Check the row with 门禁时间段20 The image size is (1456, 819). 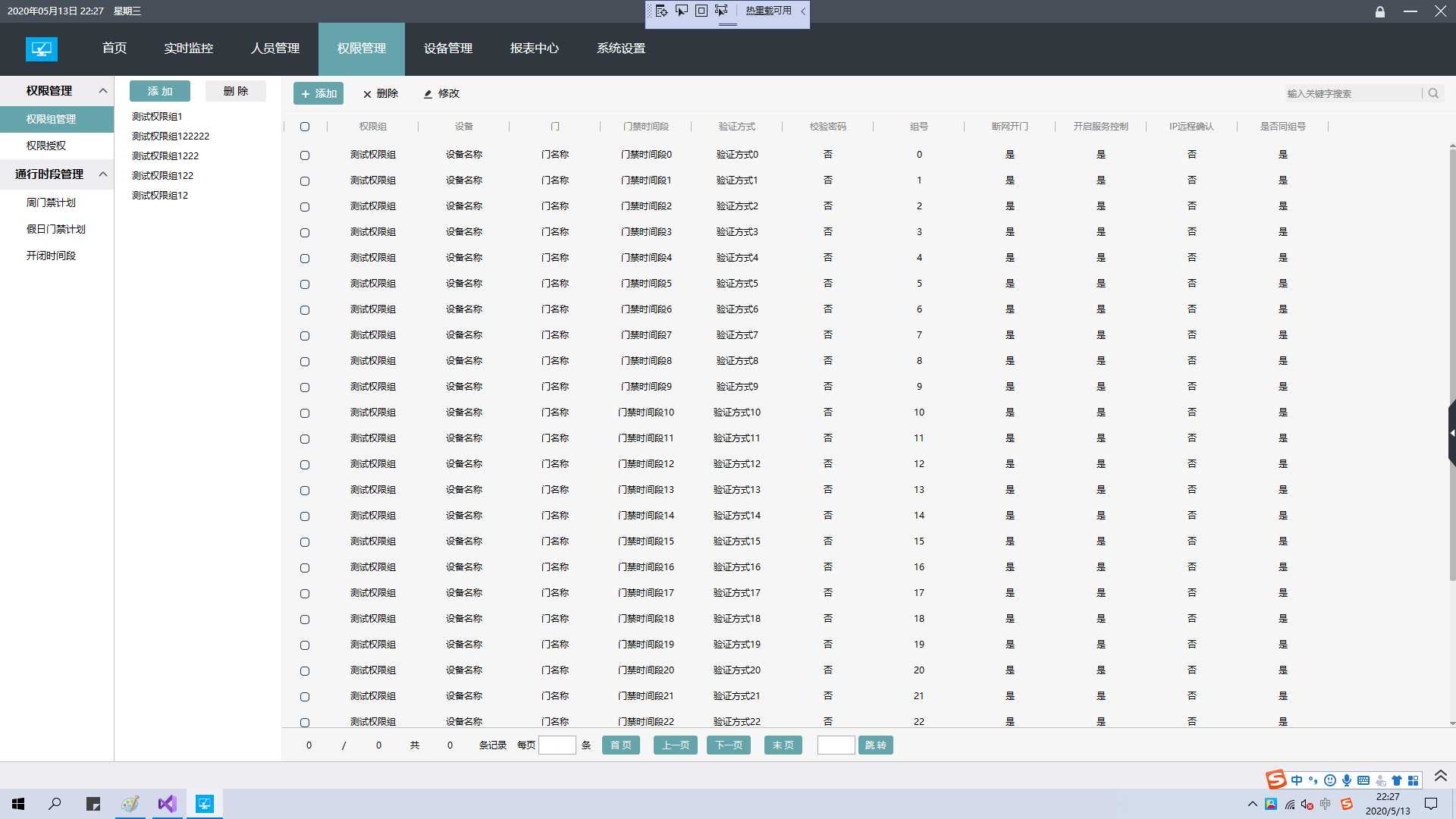point(305,671)
